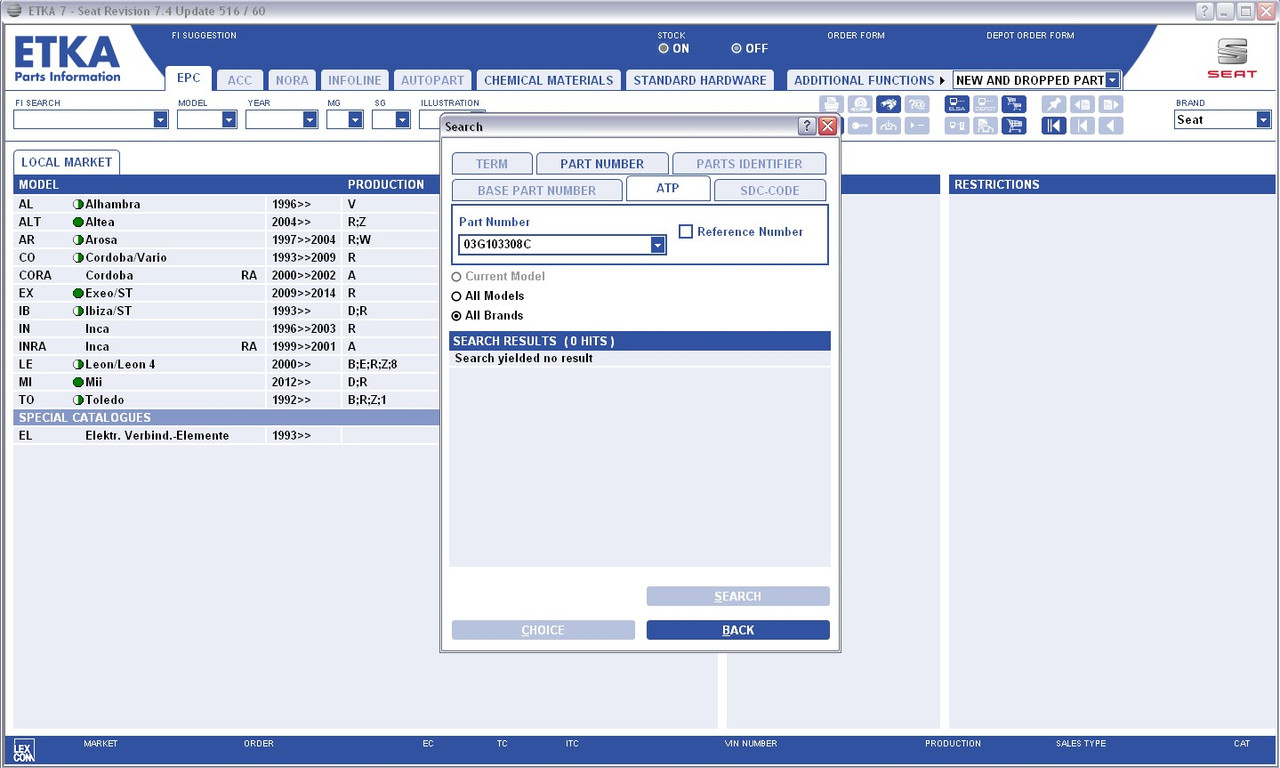The height and width of the screenshot is (768, 1280).
Task: Open the FI Search dropdown
Action: [160, 119]
